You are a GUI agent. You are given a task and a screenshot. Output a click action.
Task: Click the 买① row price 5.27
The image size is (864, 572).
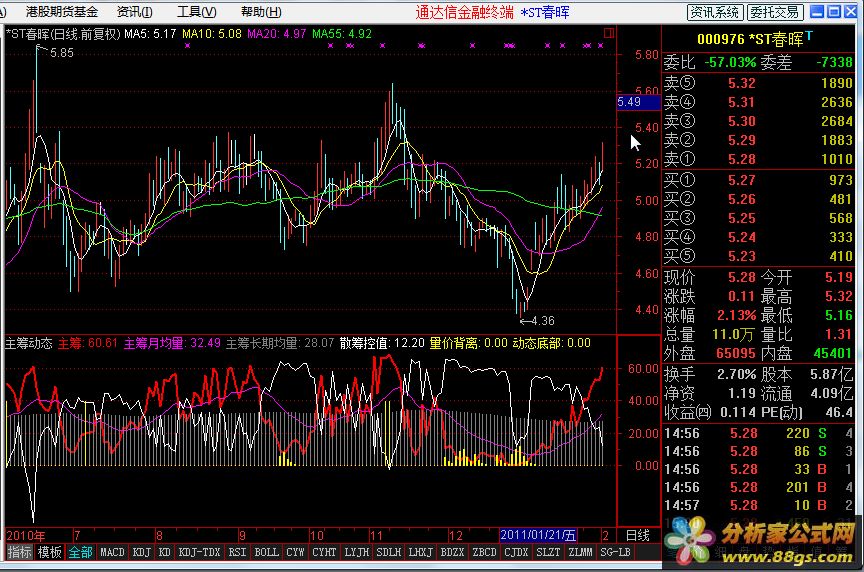[x=742, y=180]
